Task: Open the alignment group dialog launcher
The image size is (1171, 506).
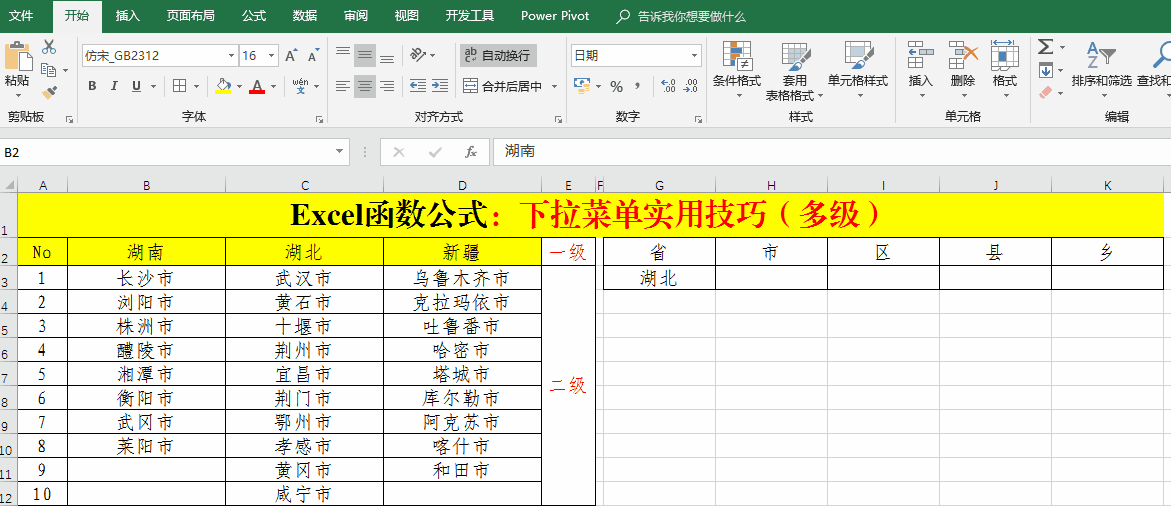Action: pos(558,119)
